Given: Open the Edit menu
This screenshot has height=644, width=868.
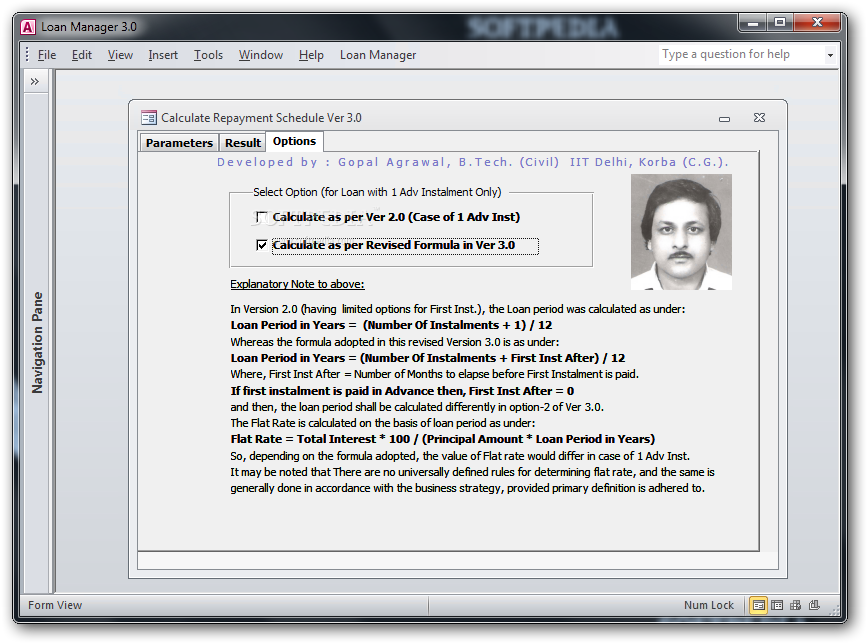Looking at the screenshot, I should [82, 55].
